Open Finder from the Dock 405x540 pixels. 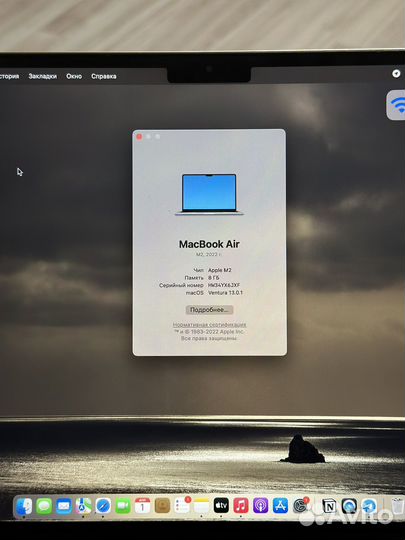(24, 507)
